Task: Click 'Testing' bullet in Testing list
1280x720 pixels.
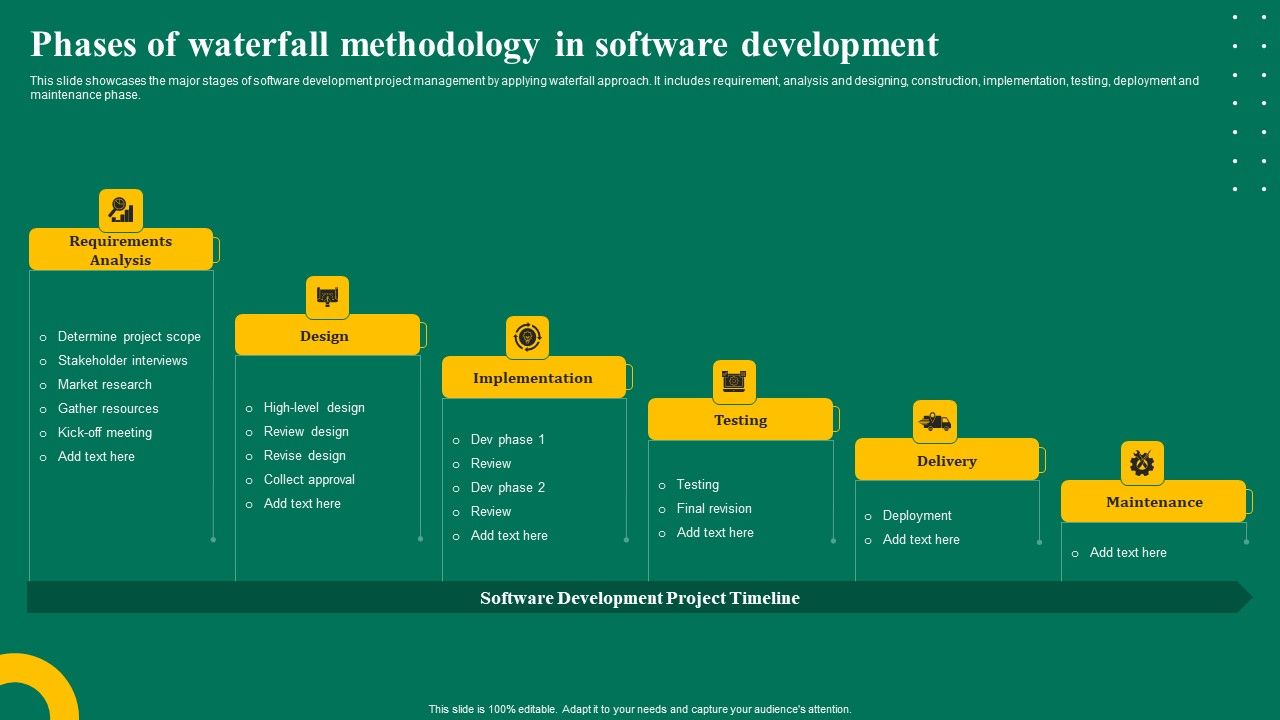Action: [698, 484]
